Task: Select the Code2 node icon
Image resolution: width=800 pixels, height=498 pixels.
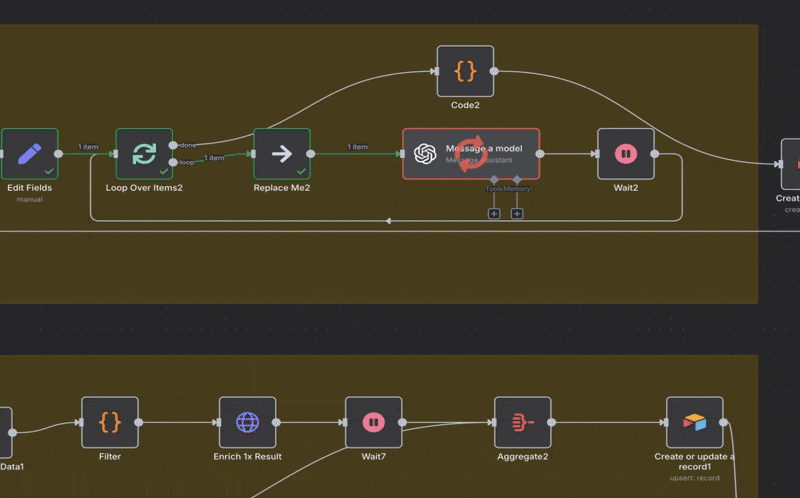Action: 465,72
